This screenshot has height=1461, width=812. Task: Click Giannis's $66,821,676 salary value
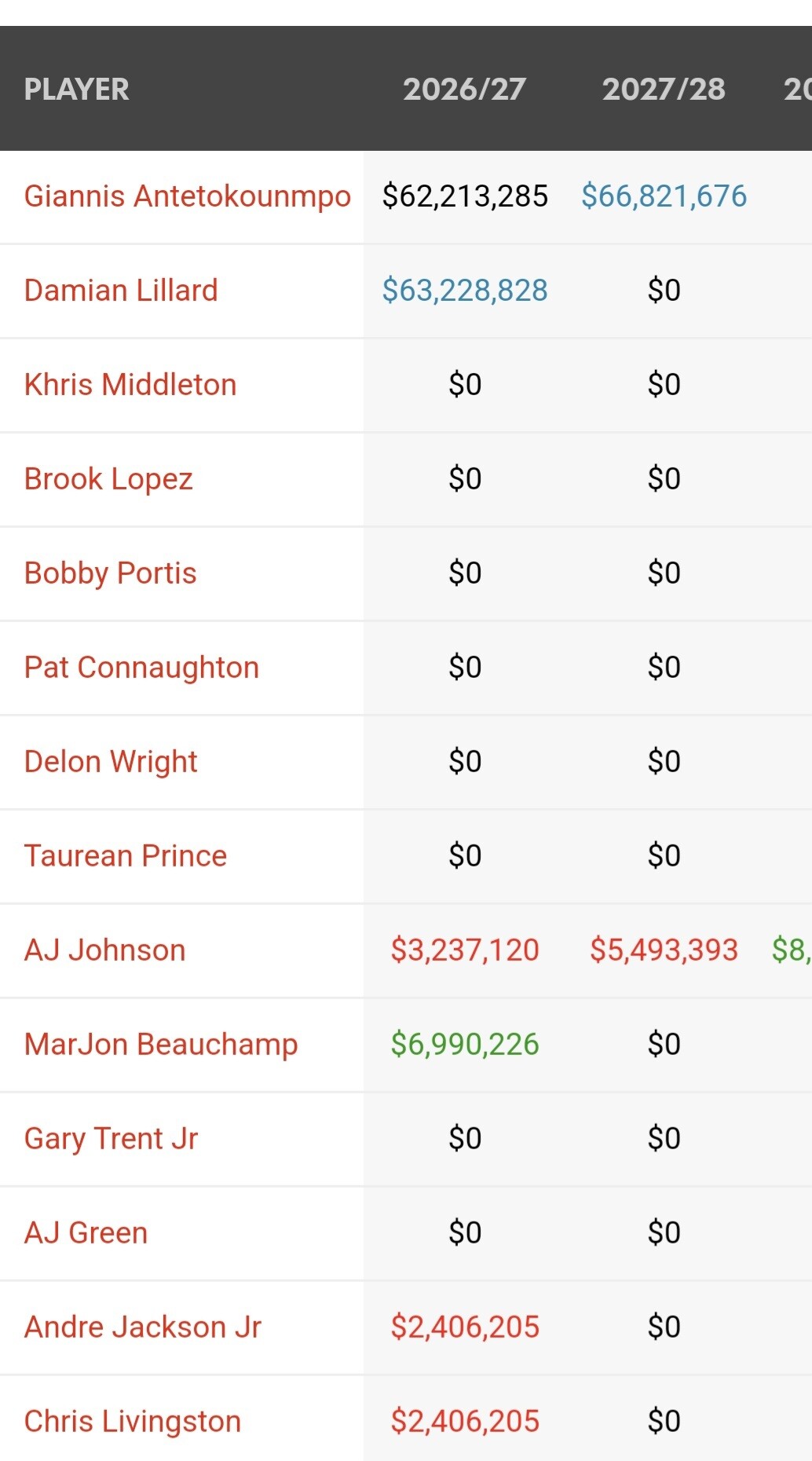(664, 196)
